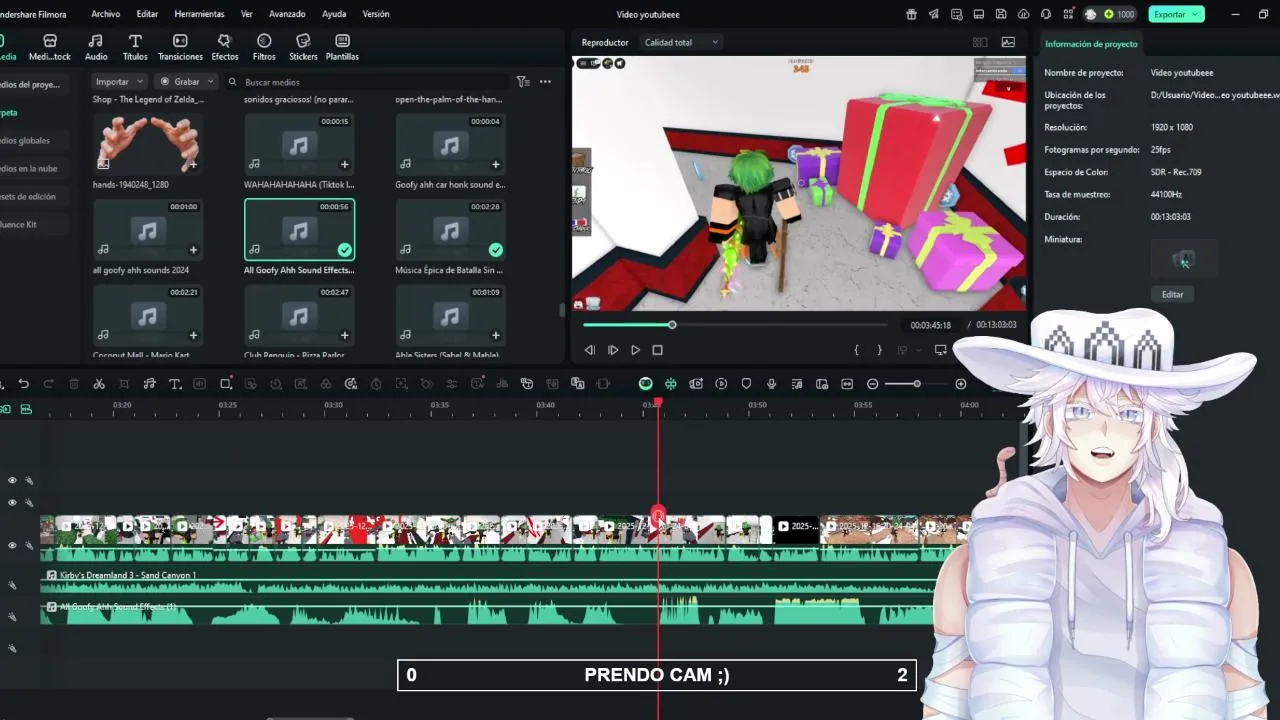This screenshot has height=720, width=1280.
Task: Click the minus zoom-out icon for the timeline
Action: click(x=872, y=384)
